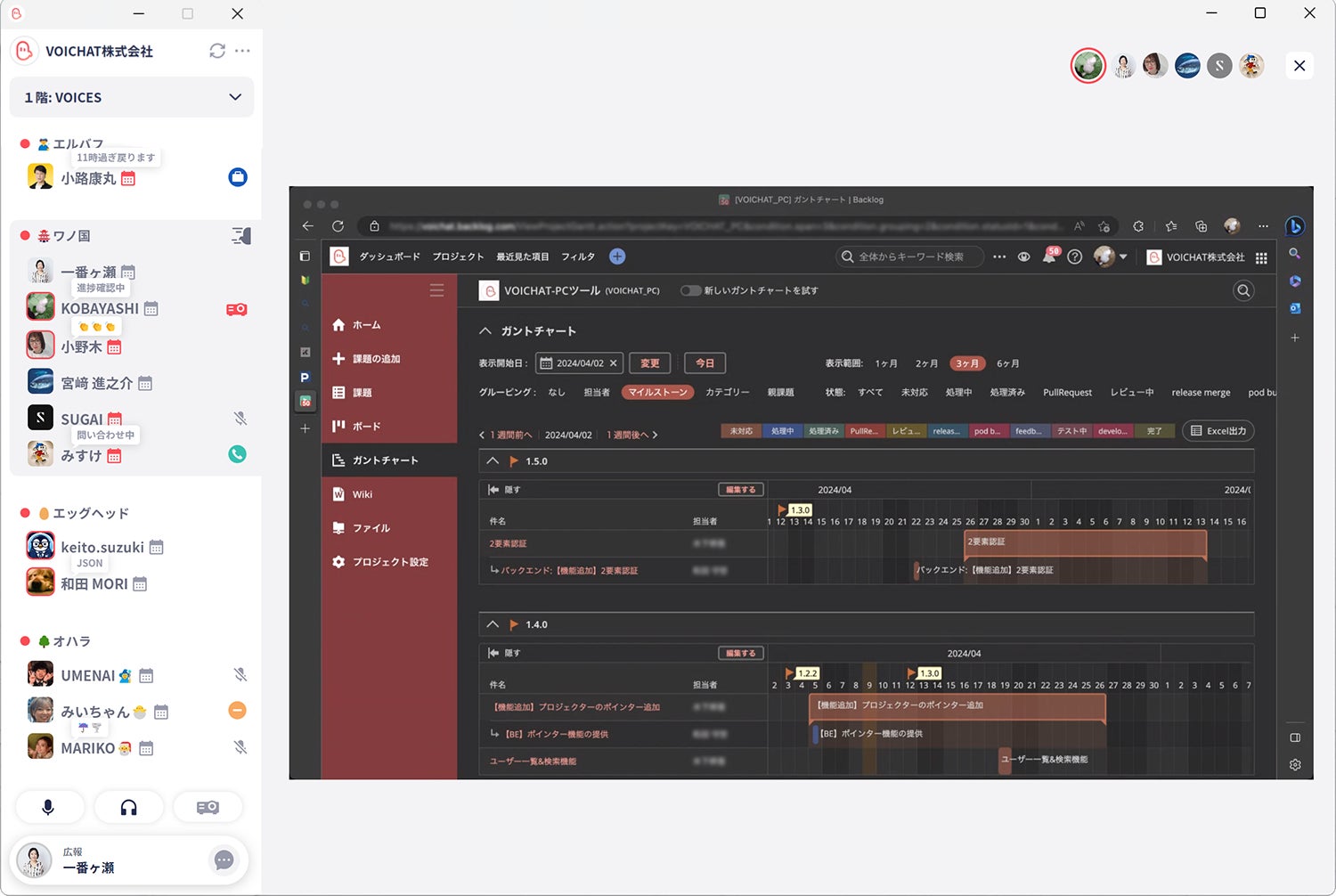This screenshot has width=1336, height=896.
Task: Click the red projector icon beside KOBAYASHI
Action: click(236, 310)
